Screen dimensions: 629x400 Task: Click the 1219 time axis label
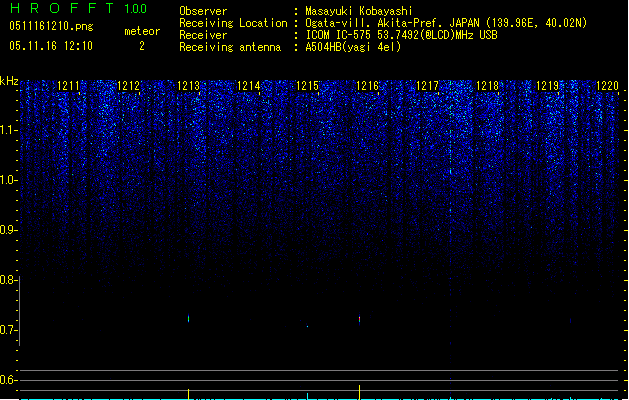point(547,86)
